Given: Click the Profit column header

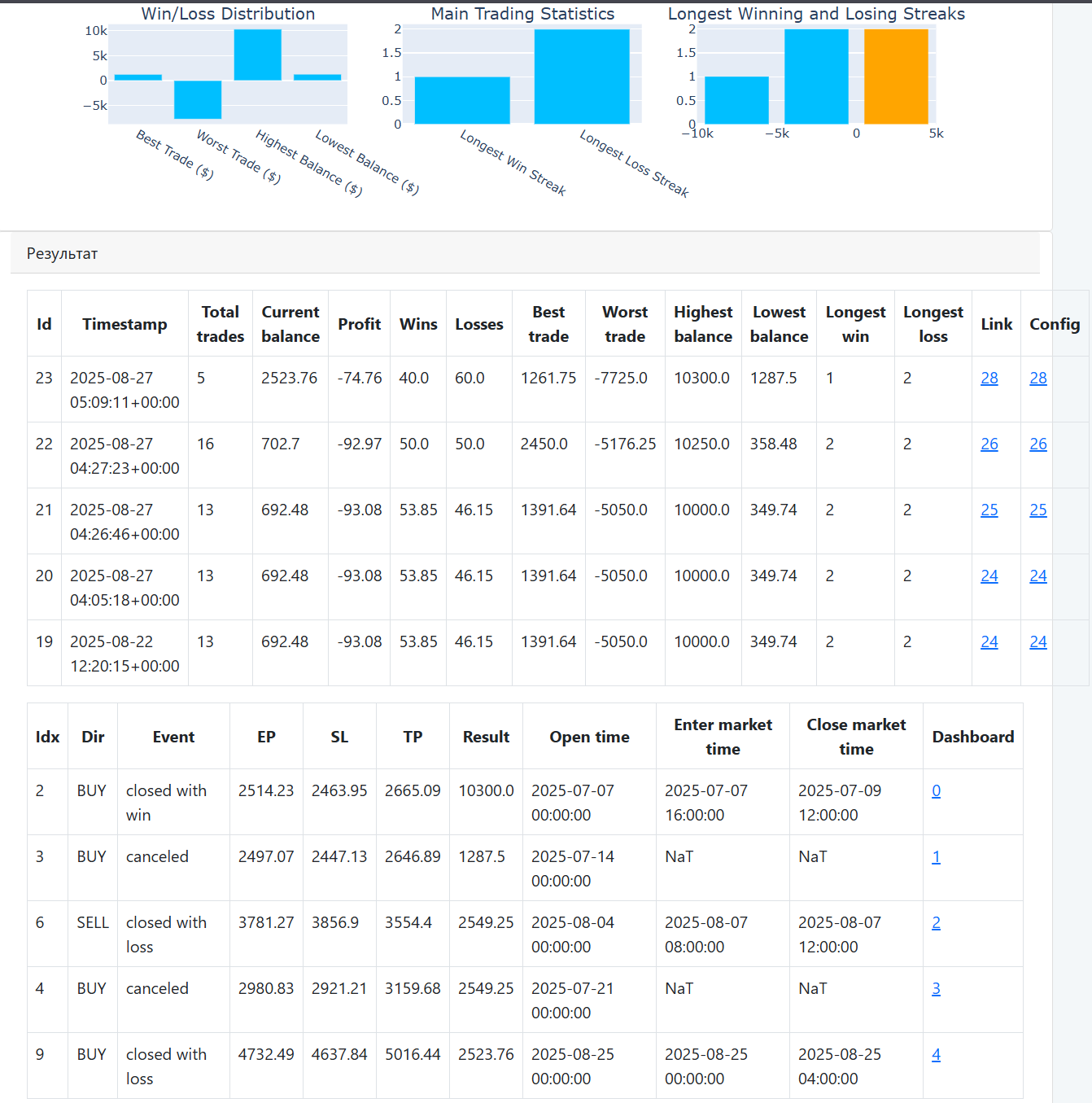Looking at the screenshot, I should 359,324.
